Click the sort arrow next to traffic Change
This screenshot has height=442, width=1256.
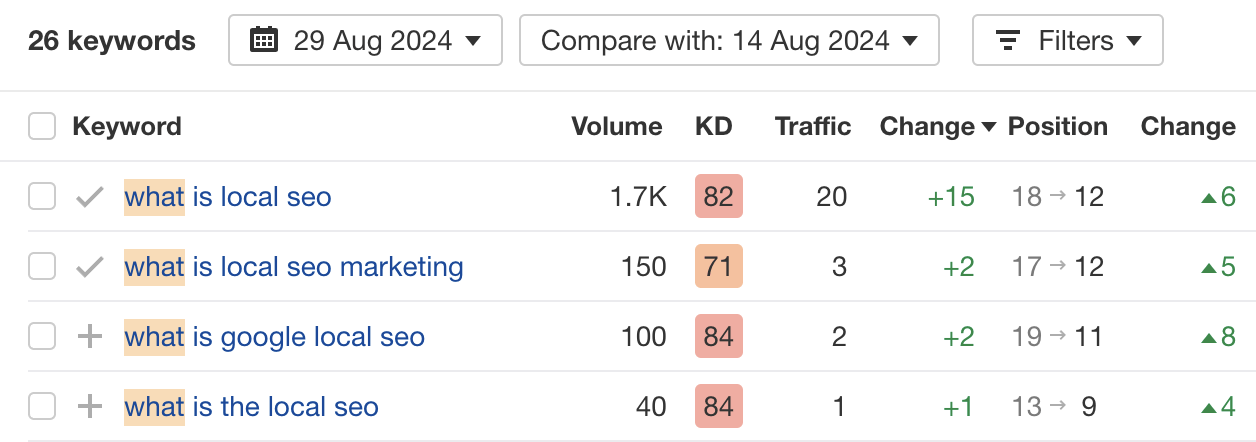[989, 127]
